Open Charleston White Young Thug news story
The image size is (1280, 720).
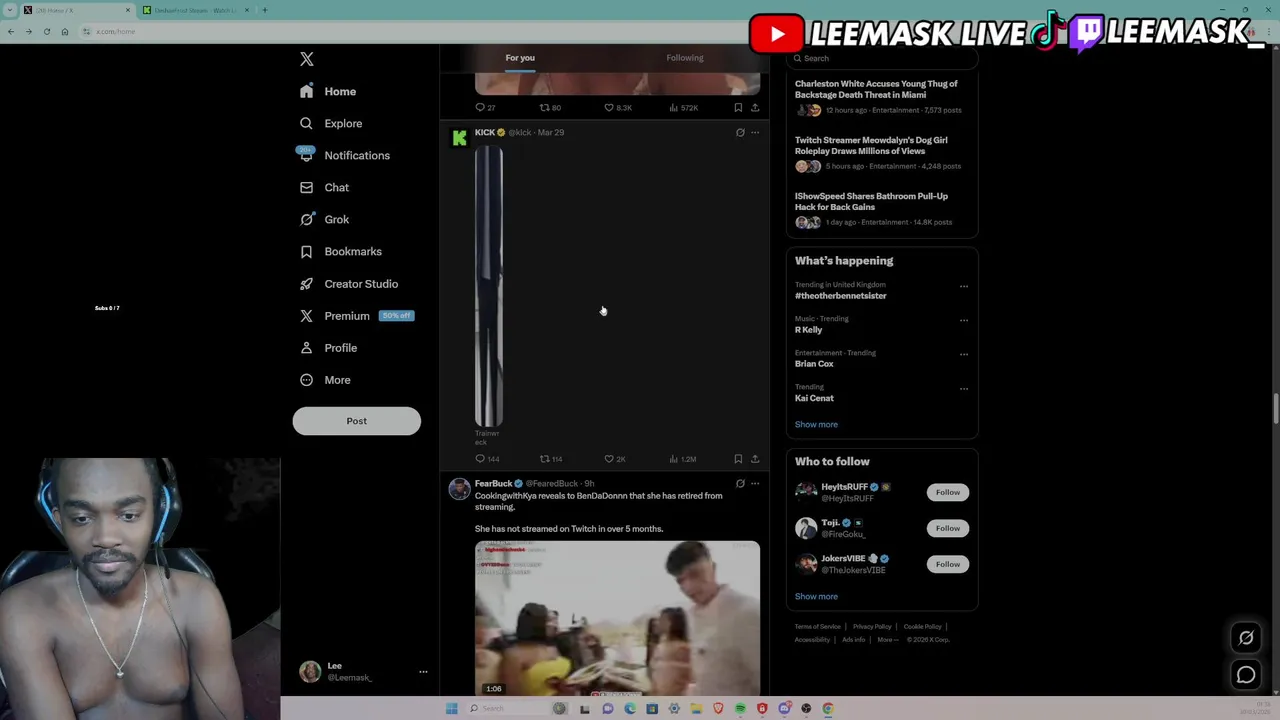click(x=881, y=97)
